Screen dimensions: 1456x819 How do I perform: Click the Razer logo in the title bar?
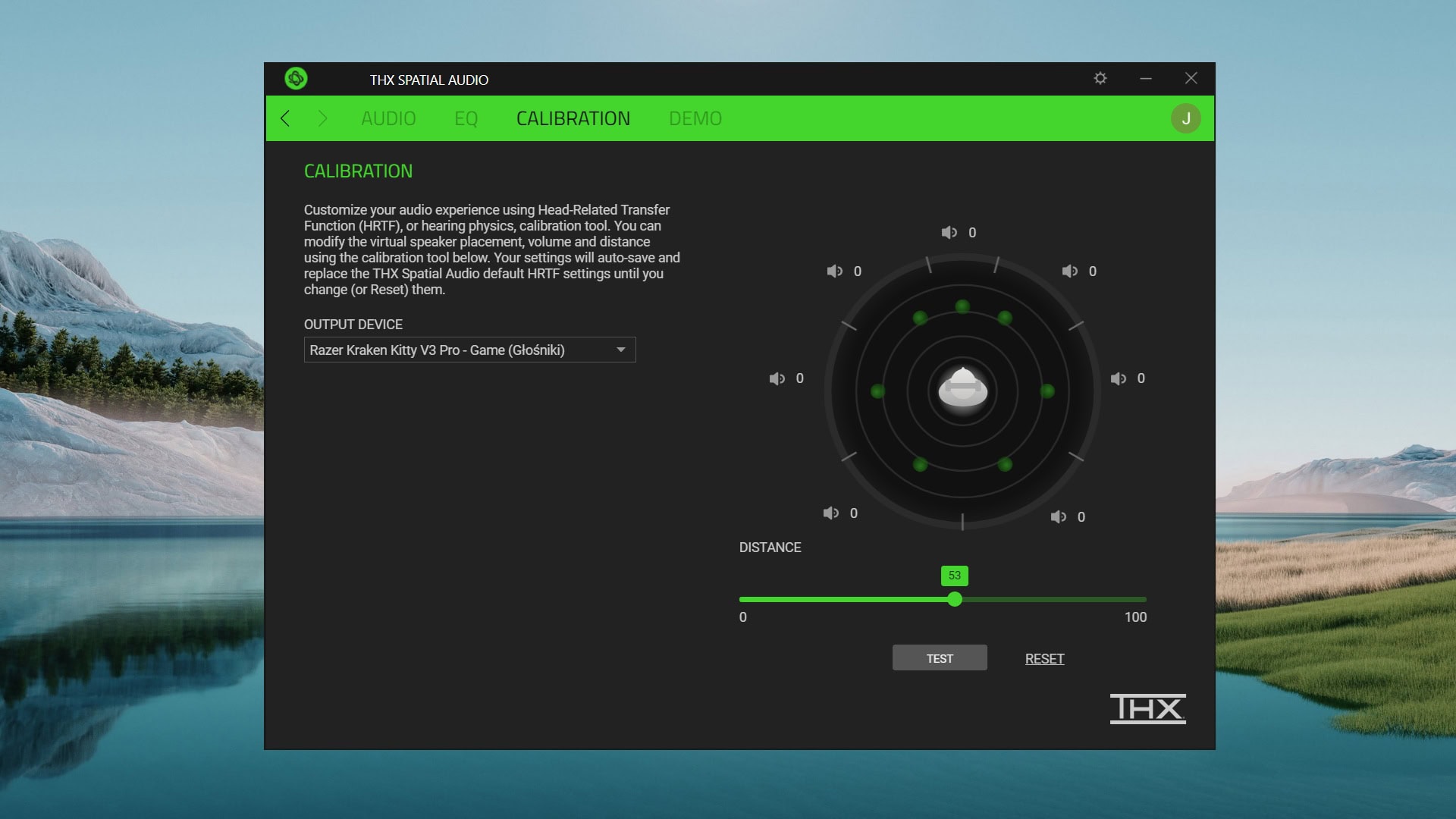[x=296, y=79]
